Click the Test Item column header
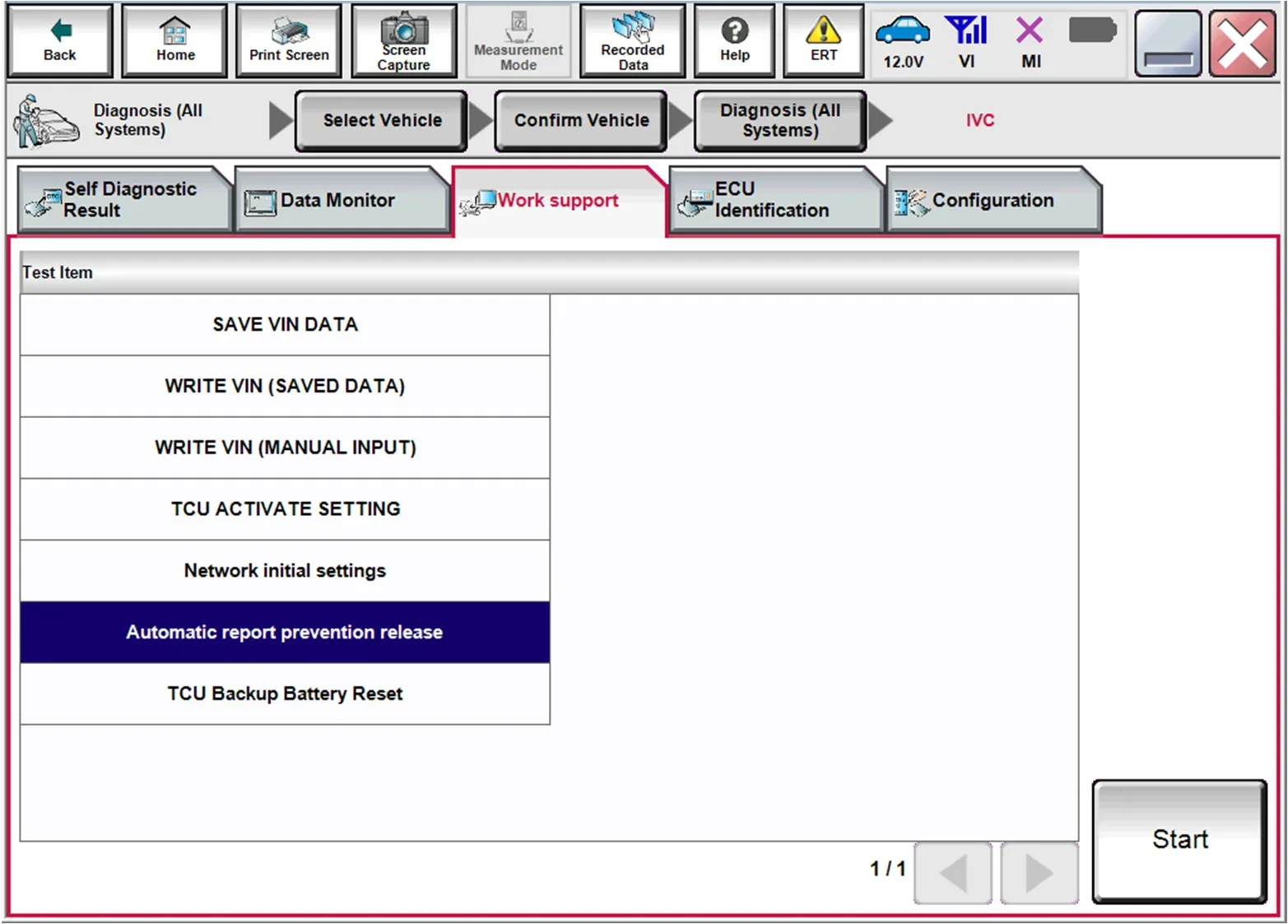 click(x=549, y=272)
